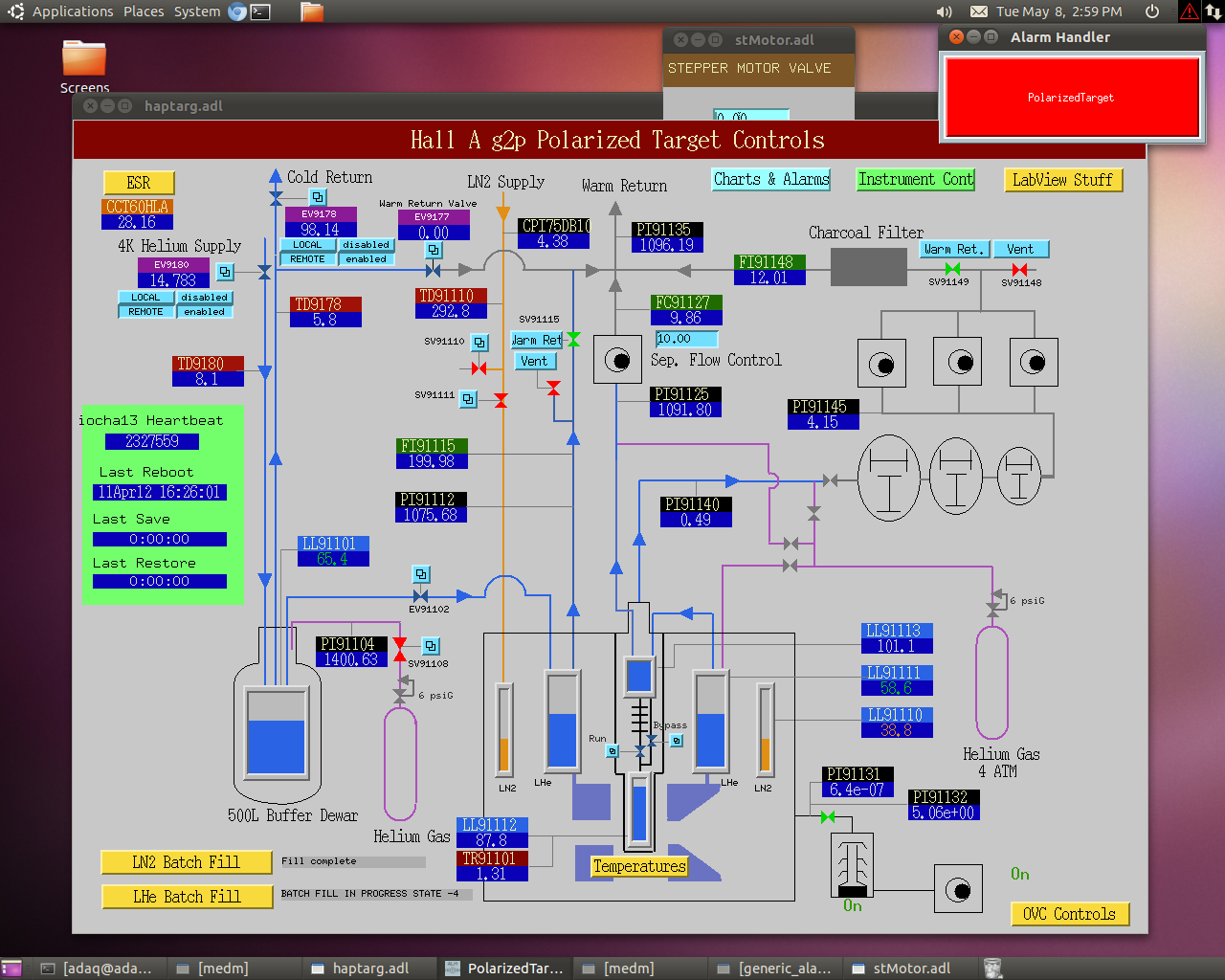Click pump symbol beside Sep. Flow Control
The width and height of the screenshot is (1225, 980).
pos(617,360)
